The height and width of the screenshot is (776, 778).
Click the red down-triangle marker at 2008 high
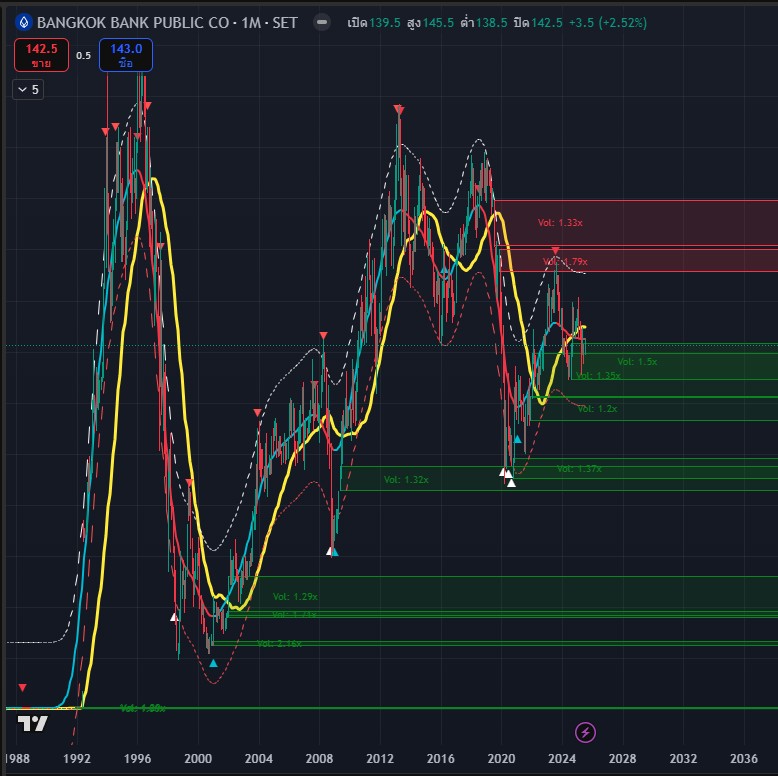tap(324, 336)
